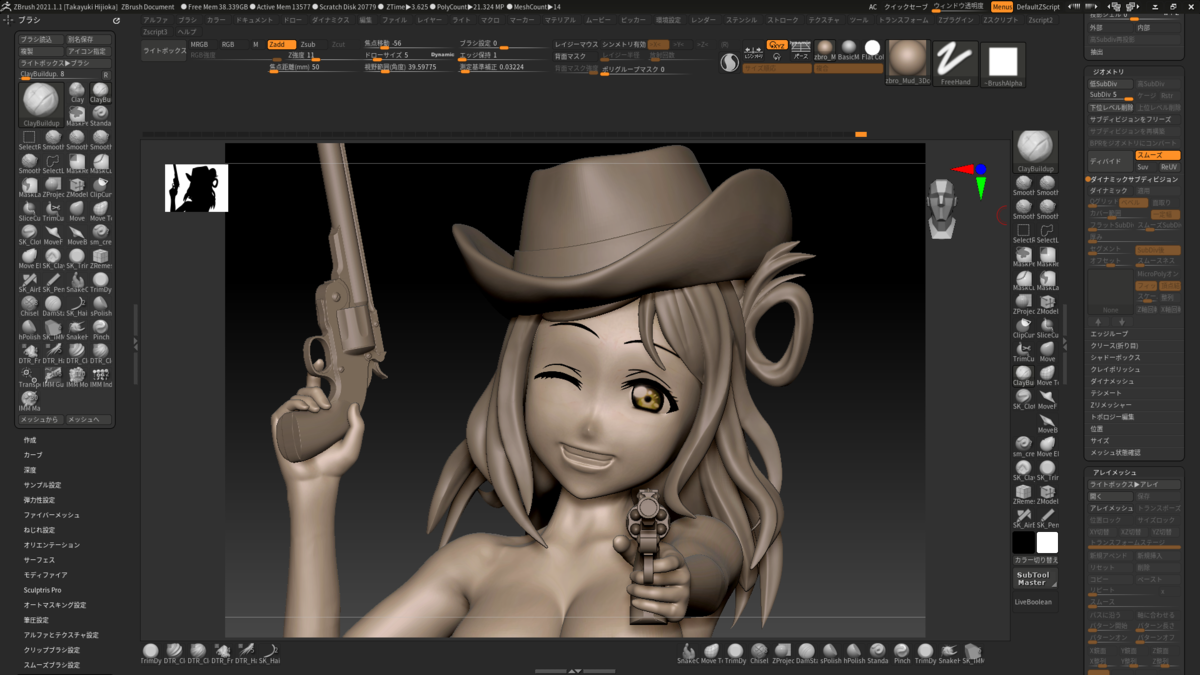Select the hPolish brush in left palette
This screenshot has height=675, width=1200.
coord(28,328)
